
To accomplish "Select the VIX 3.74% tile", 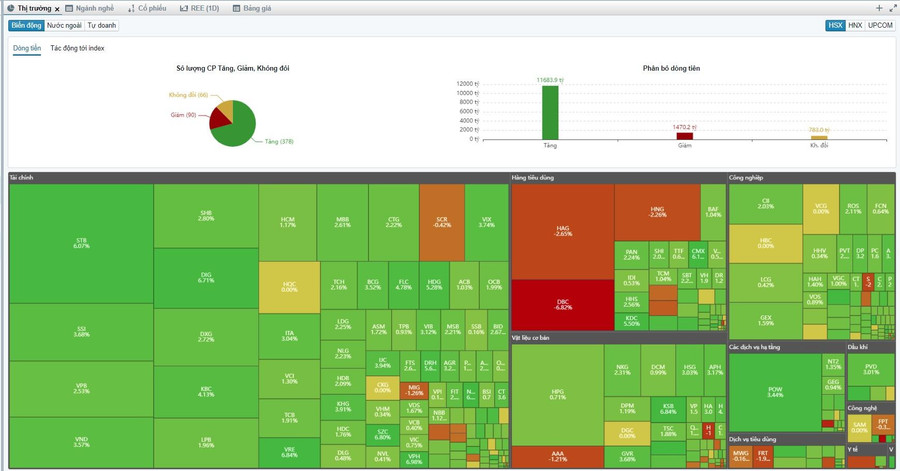I will (487, 223).
